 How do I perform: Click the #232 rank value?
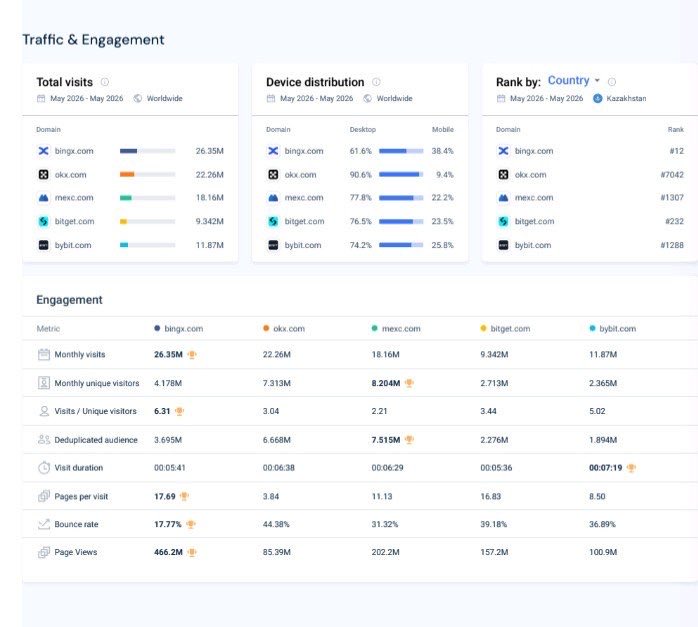674,221
